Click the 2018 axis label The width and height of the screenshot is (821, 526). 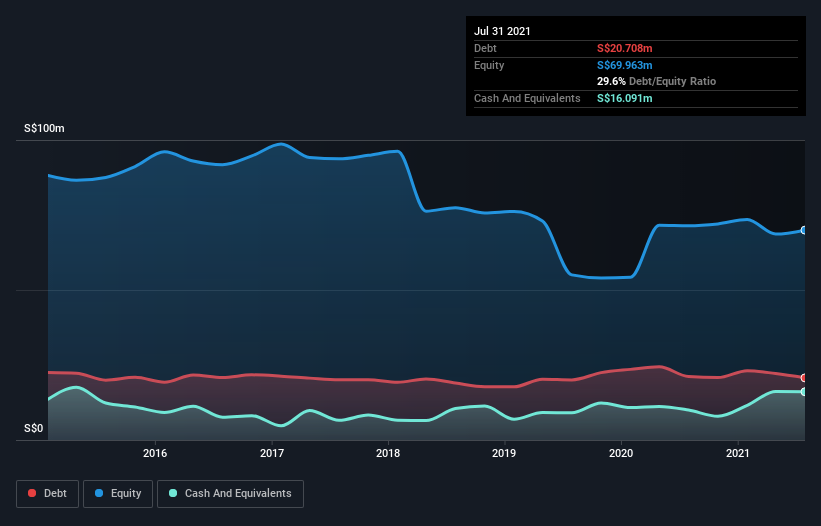coord(388,453)
